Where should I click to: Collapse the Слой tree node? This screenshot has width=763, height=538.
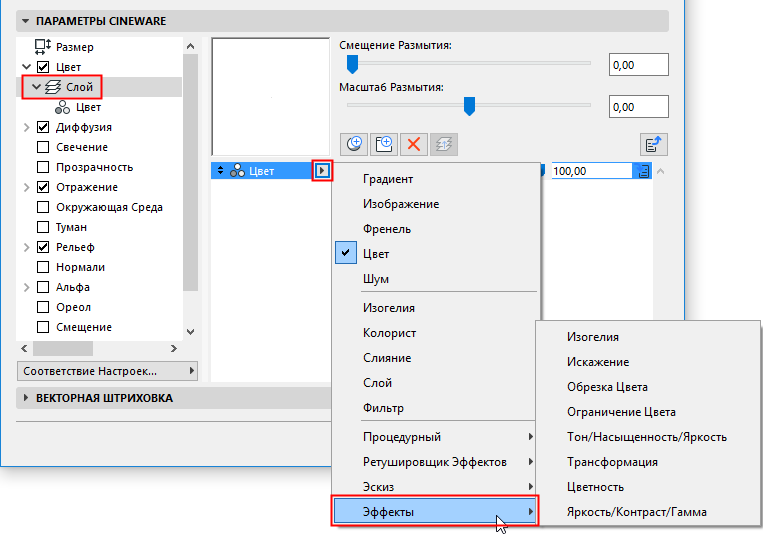36,87
